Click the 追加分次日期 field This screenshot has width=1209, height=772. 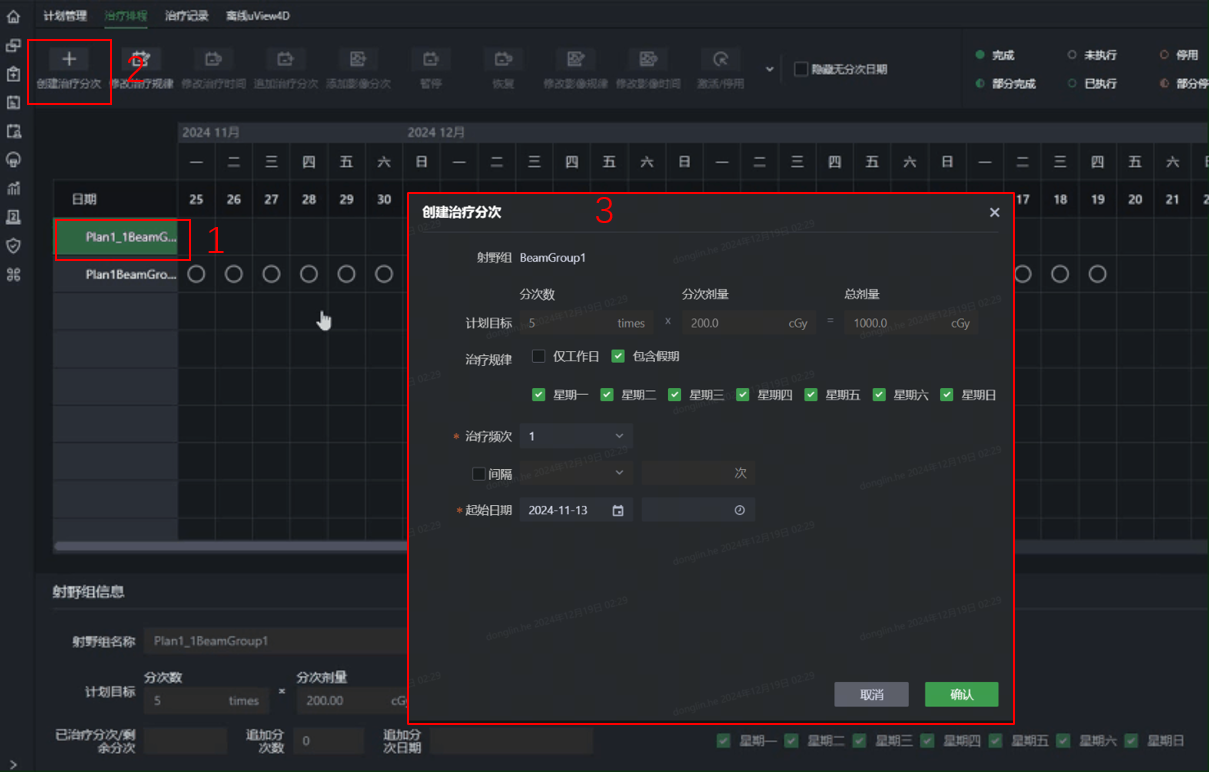[x=512, y=741]
